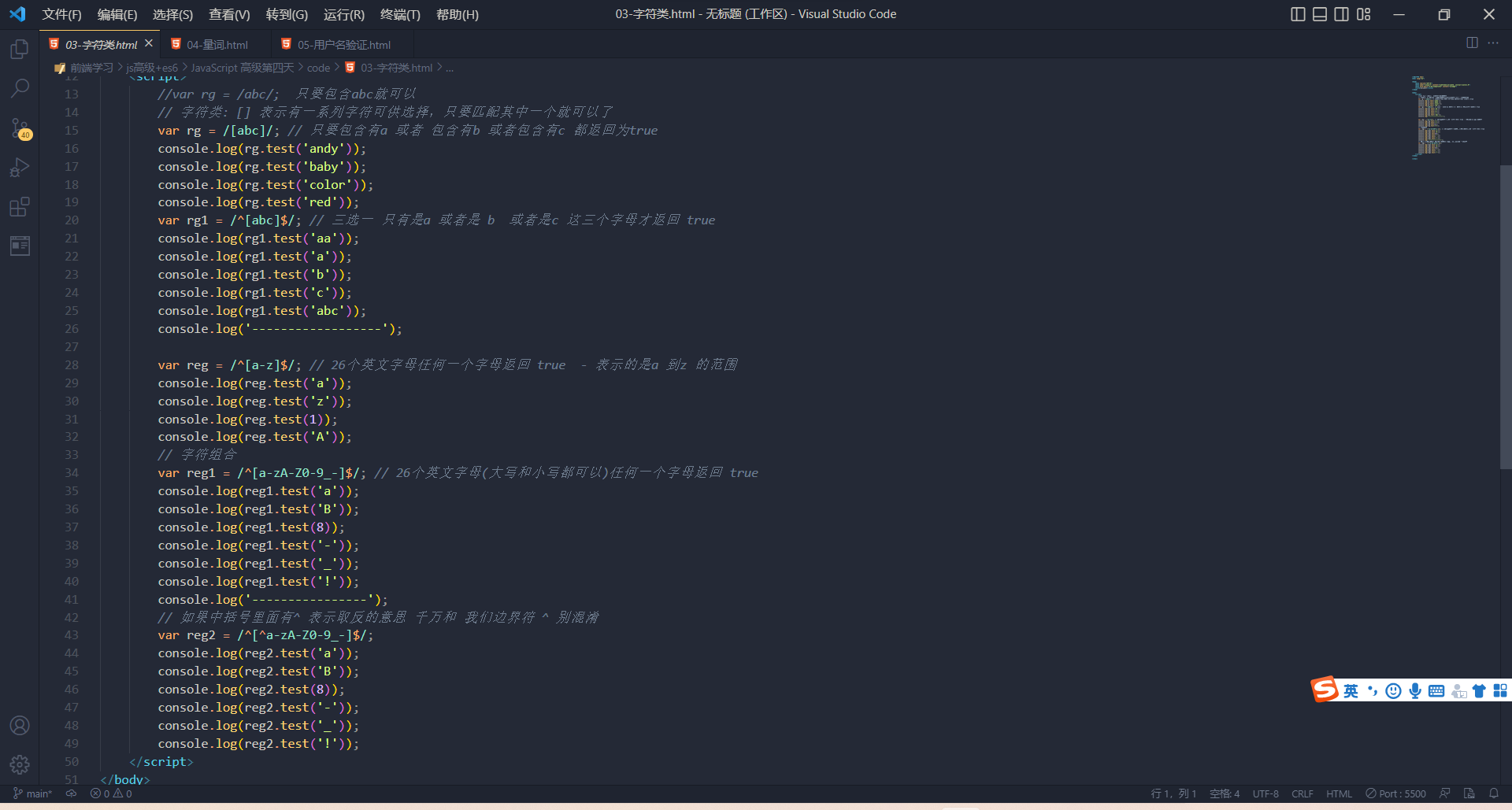Click the editor vertical scrollbar
This screenshot has height=810, width=1512.
(x=1506, y=317)
